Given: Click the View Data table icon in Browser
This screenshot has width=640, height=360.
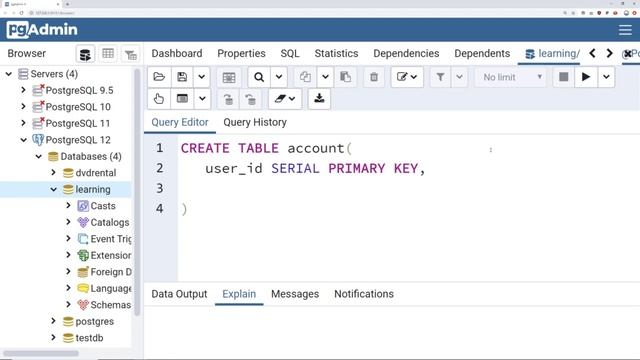Looking at the screenshot, I should [108, 53].
